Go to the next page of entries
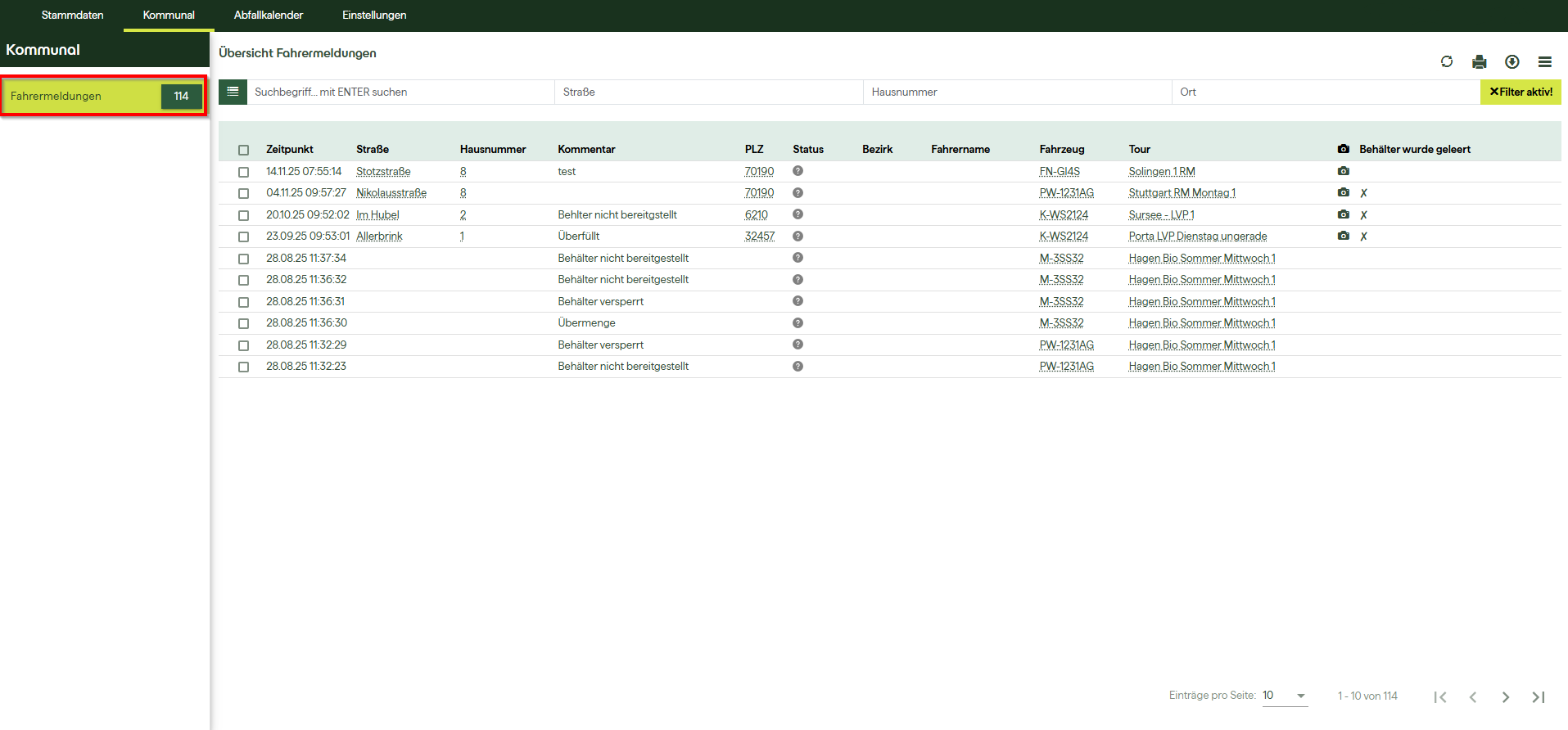This screenshot has height=730, width=1568. click(1505, 696)
